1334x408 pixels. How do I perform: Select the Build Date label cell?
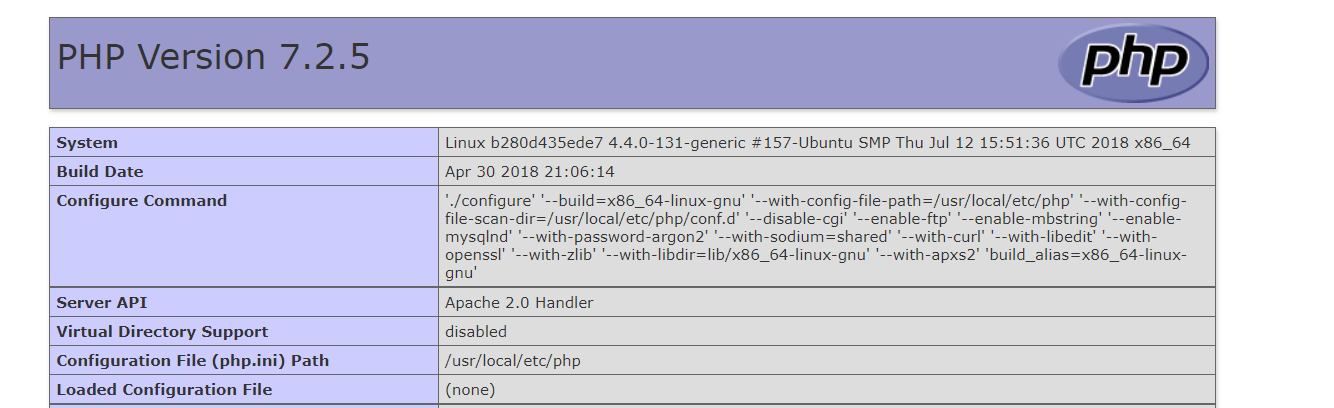click(x=244, y=171)
